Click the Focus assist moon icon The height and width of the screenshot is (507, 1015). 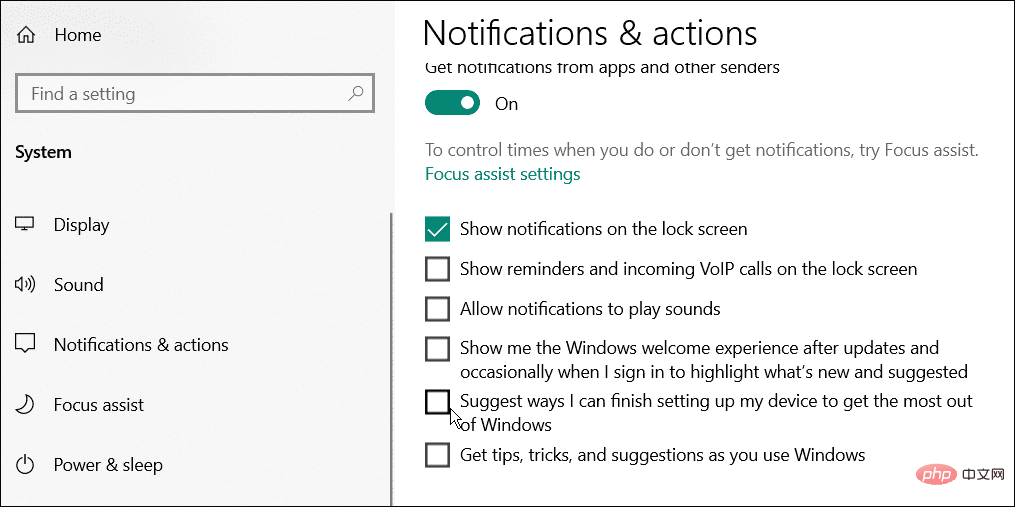[x=26, y=405]
